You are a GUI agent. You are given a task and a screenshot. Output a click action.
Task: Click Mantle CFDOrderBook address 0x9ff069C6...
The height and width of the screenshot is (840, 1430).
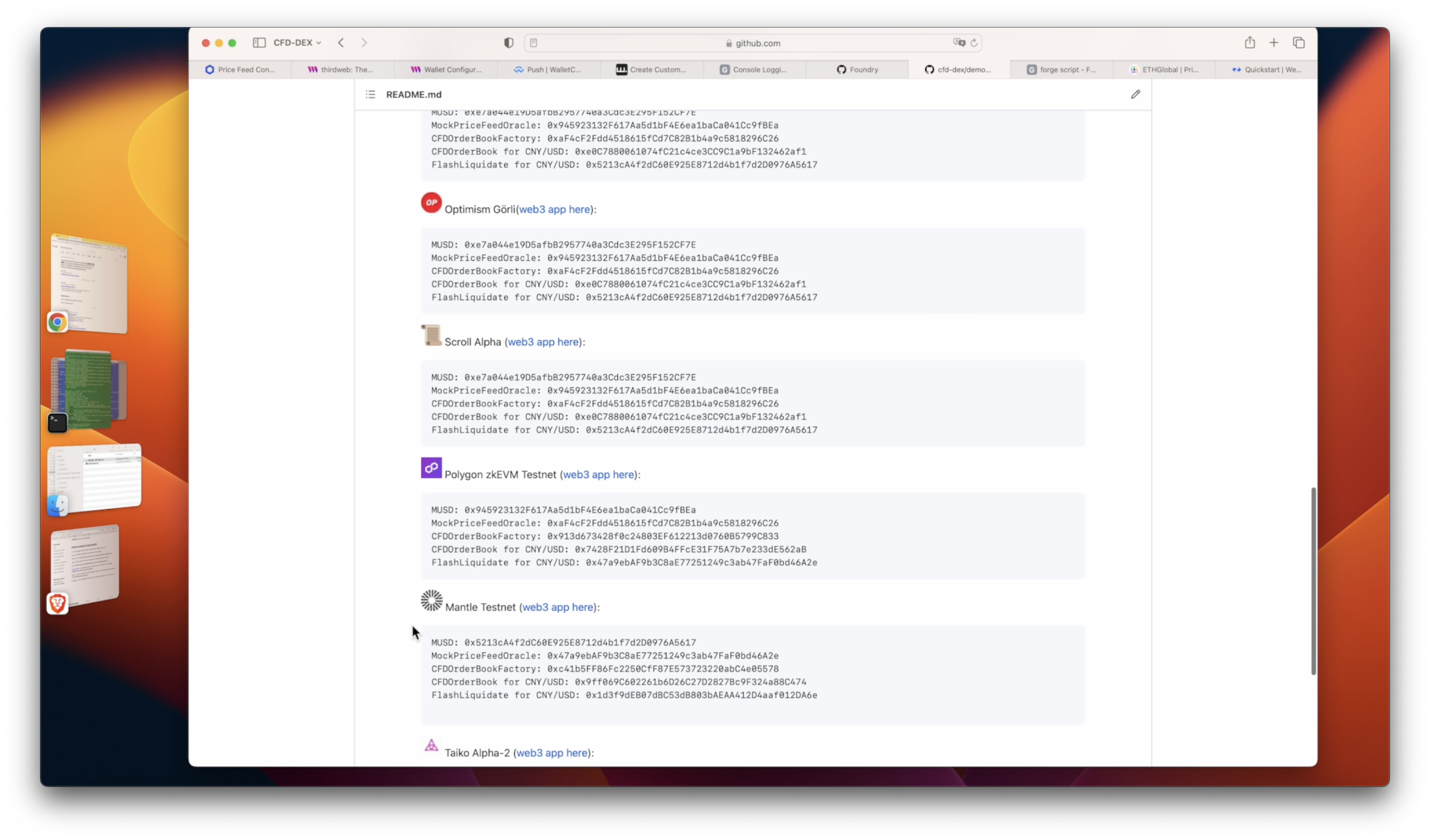[x=690, y=682]
